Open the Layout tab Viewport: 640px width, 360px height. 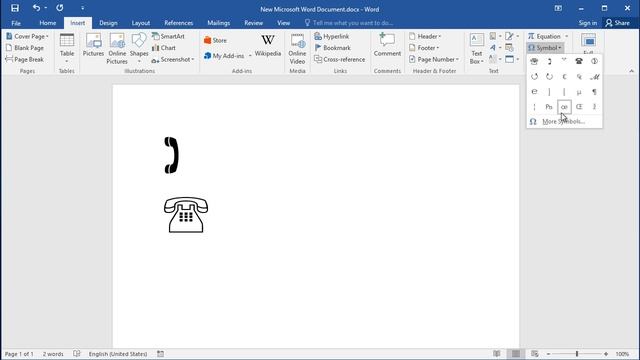tap(141, 23)
